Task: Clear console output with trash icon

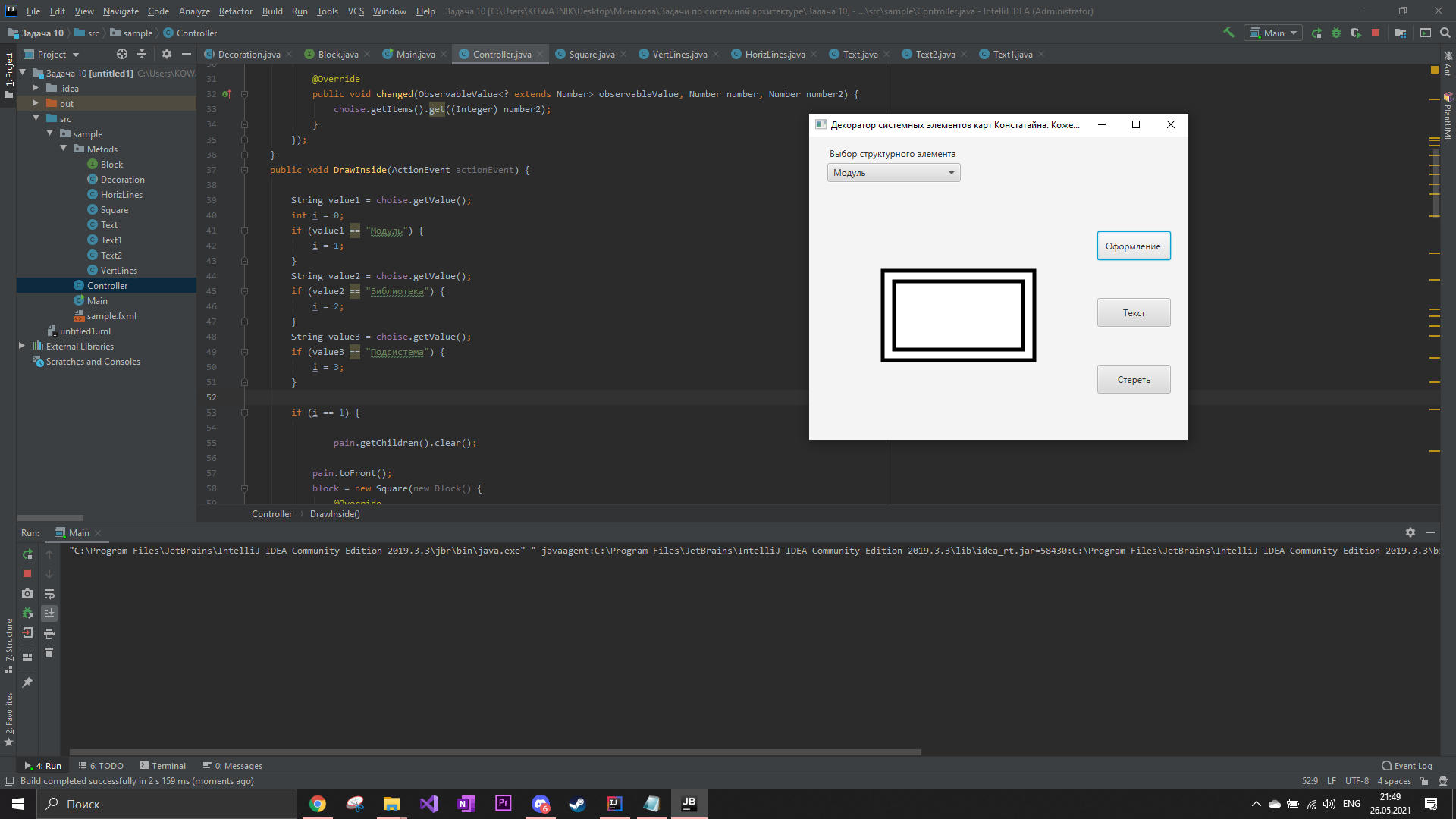Action: [x=49, y=653]
